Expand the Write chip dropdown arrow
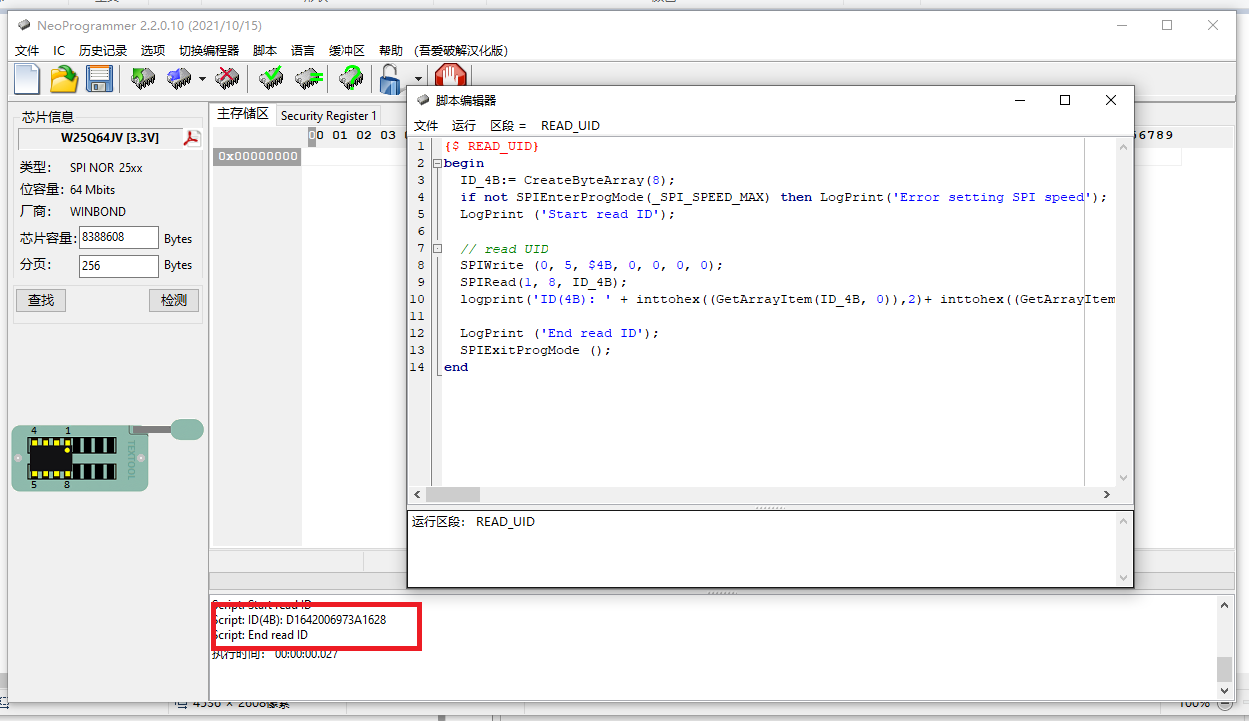 [x=202, y=79]
